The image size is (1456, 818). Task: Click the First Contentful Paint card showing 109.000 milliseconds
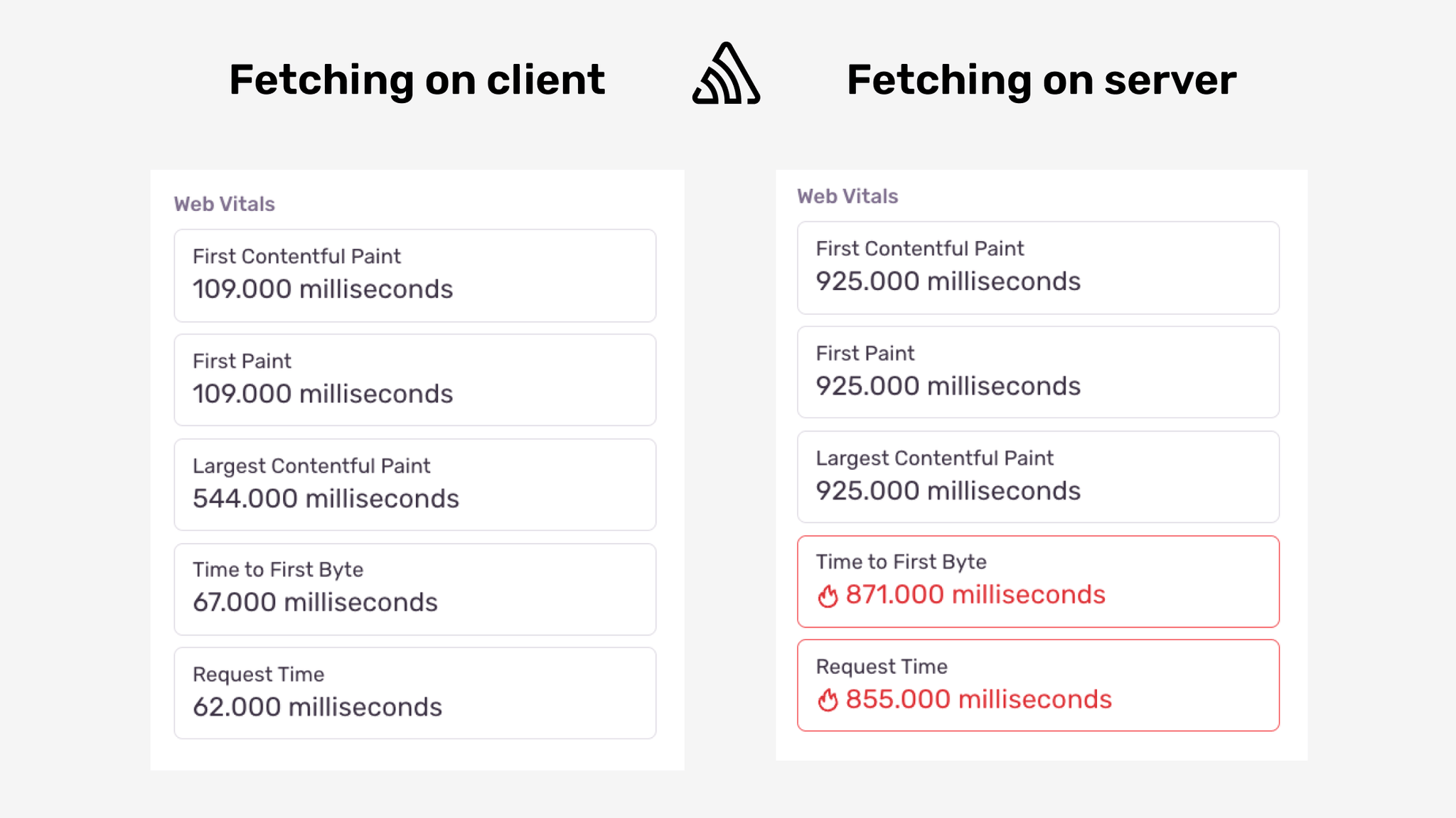pyautogui.click(x=414, y=276)
